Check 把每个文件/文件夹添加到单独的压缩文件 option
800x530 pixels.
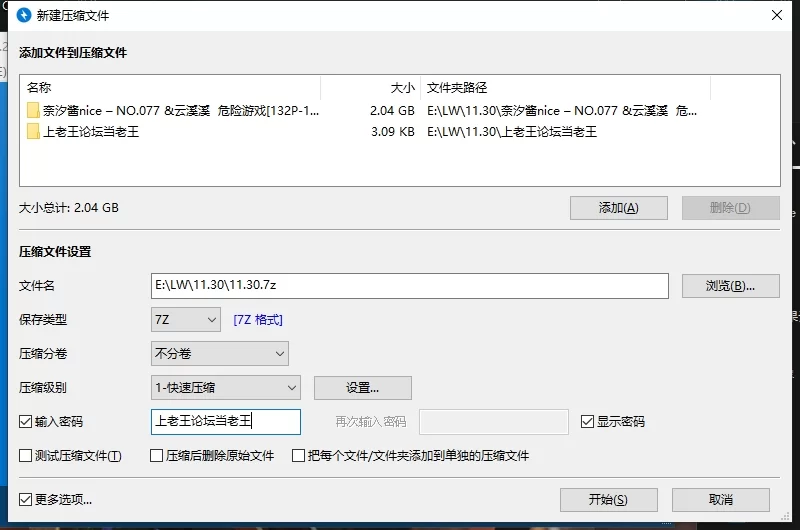click(298, 456)
